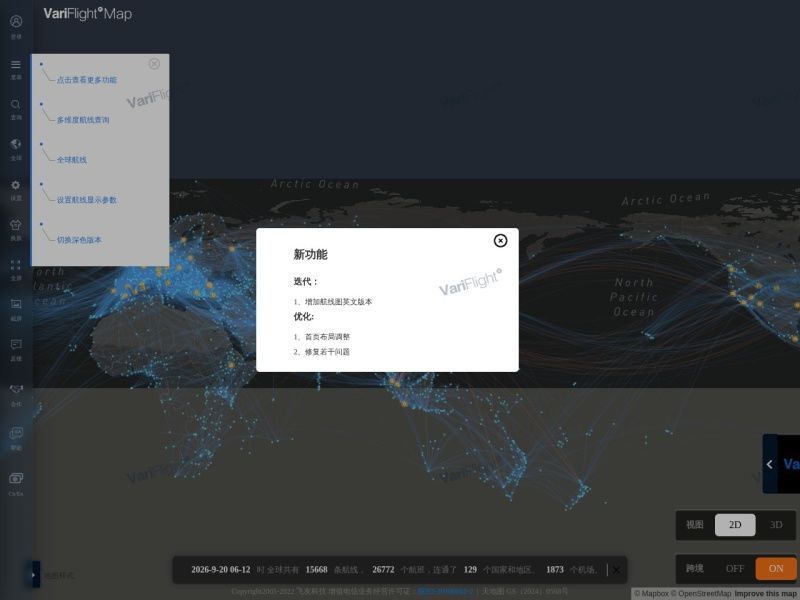800x600 pixels.
Task: Open the help chat icon in sidebar
Action: click(16, 434)
